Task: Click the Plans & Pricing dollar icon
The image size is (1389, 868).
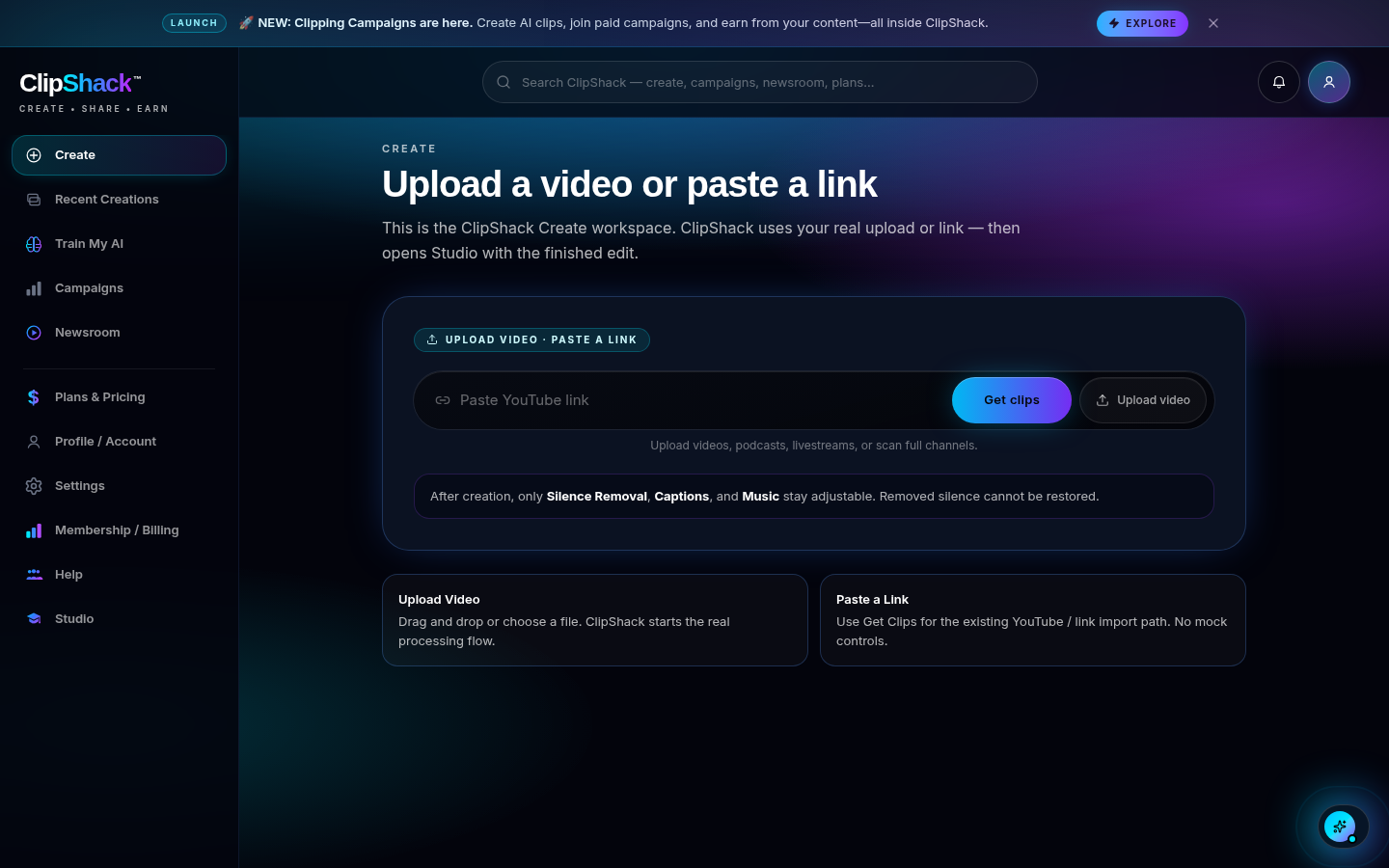Action: pos(34,397)
